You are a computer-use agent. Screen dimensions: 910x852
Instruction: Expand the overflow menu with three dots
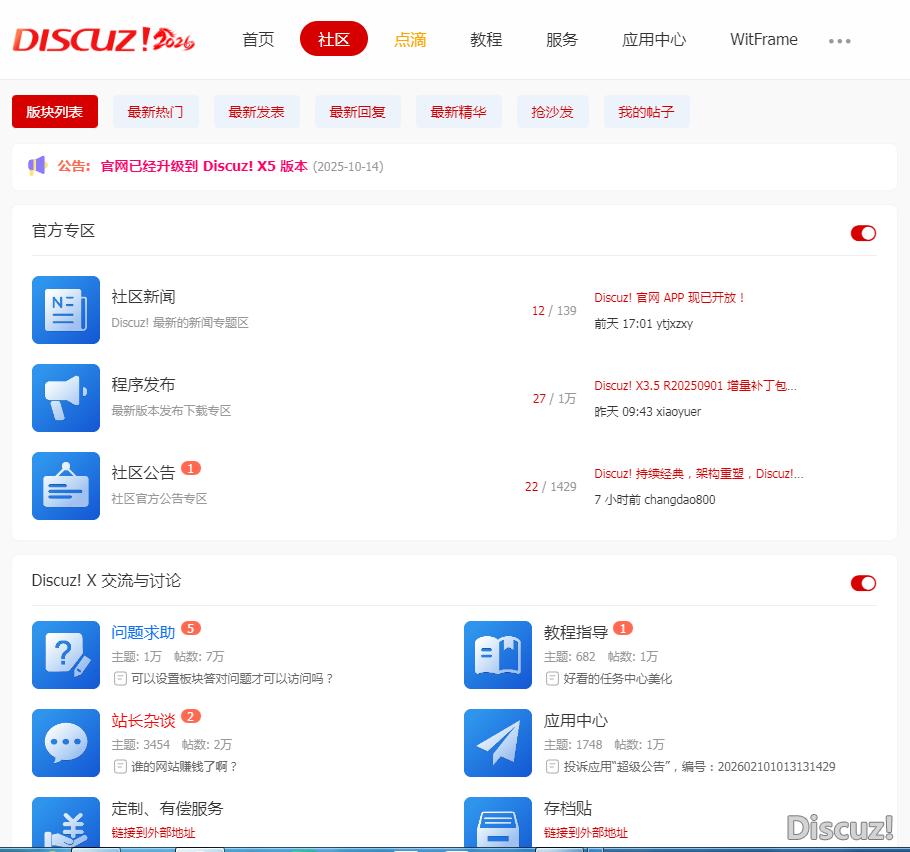(840, 40)
